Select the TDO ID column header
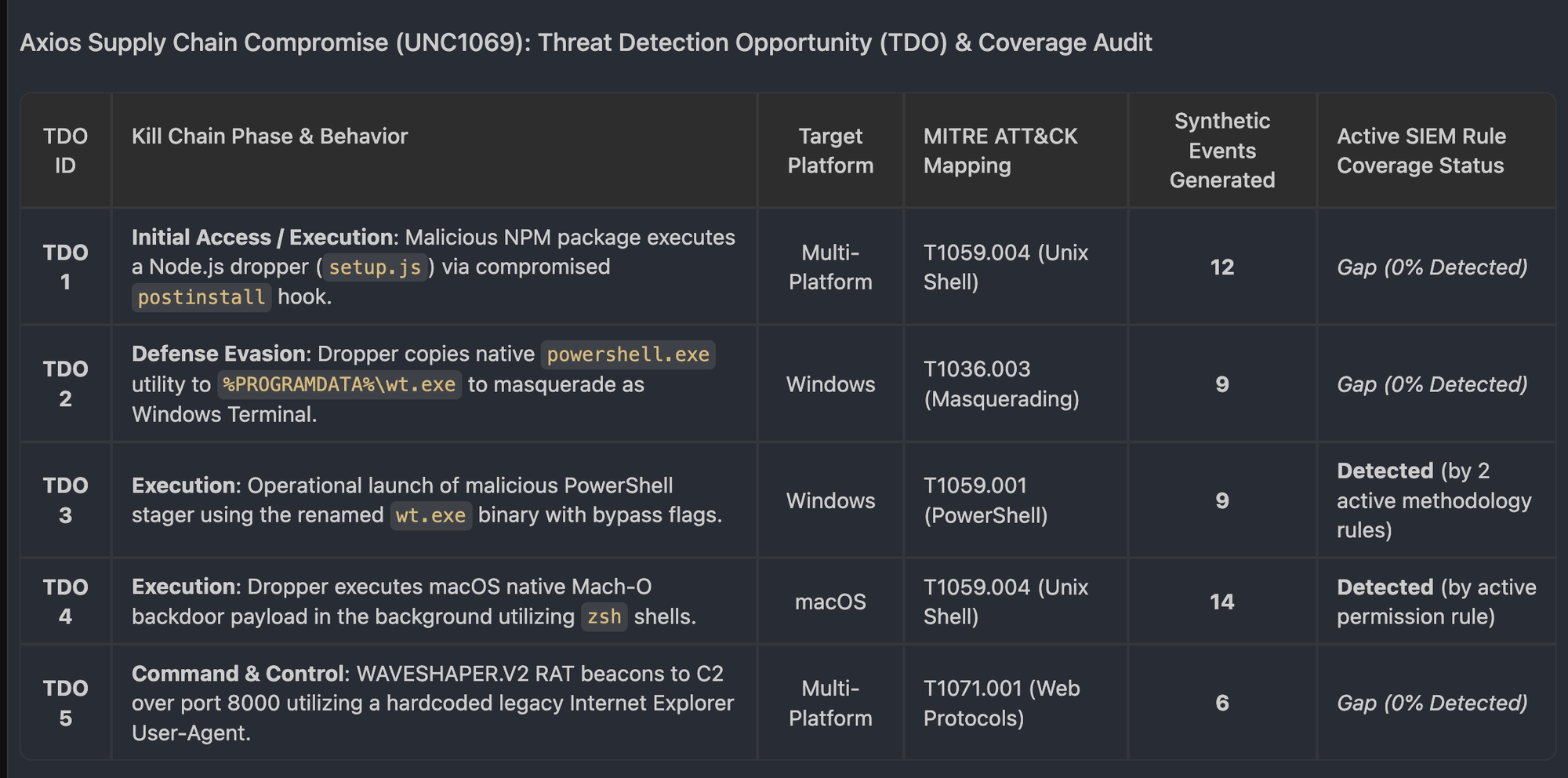Viewport: 1568px width, 778px height. coord(65,151)
